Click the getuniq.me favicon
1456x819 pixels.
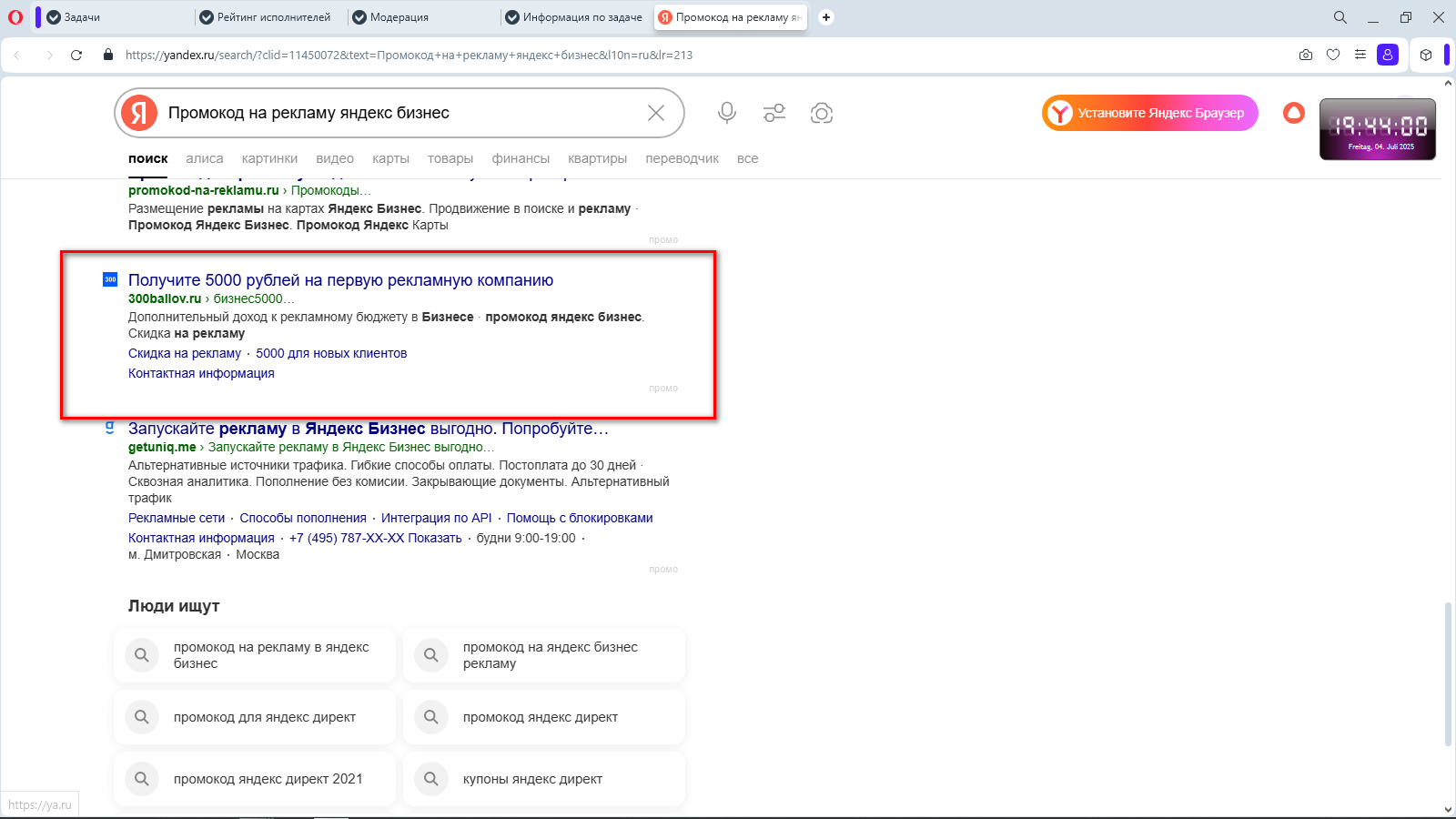(x=110, y=427)
